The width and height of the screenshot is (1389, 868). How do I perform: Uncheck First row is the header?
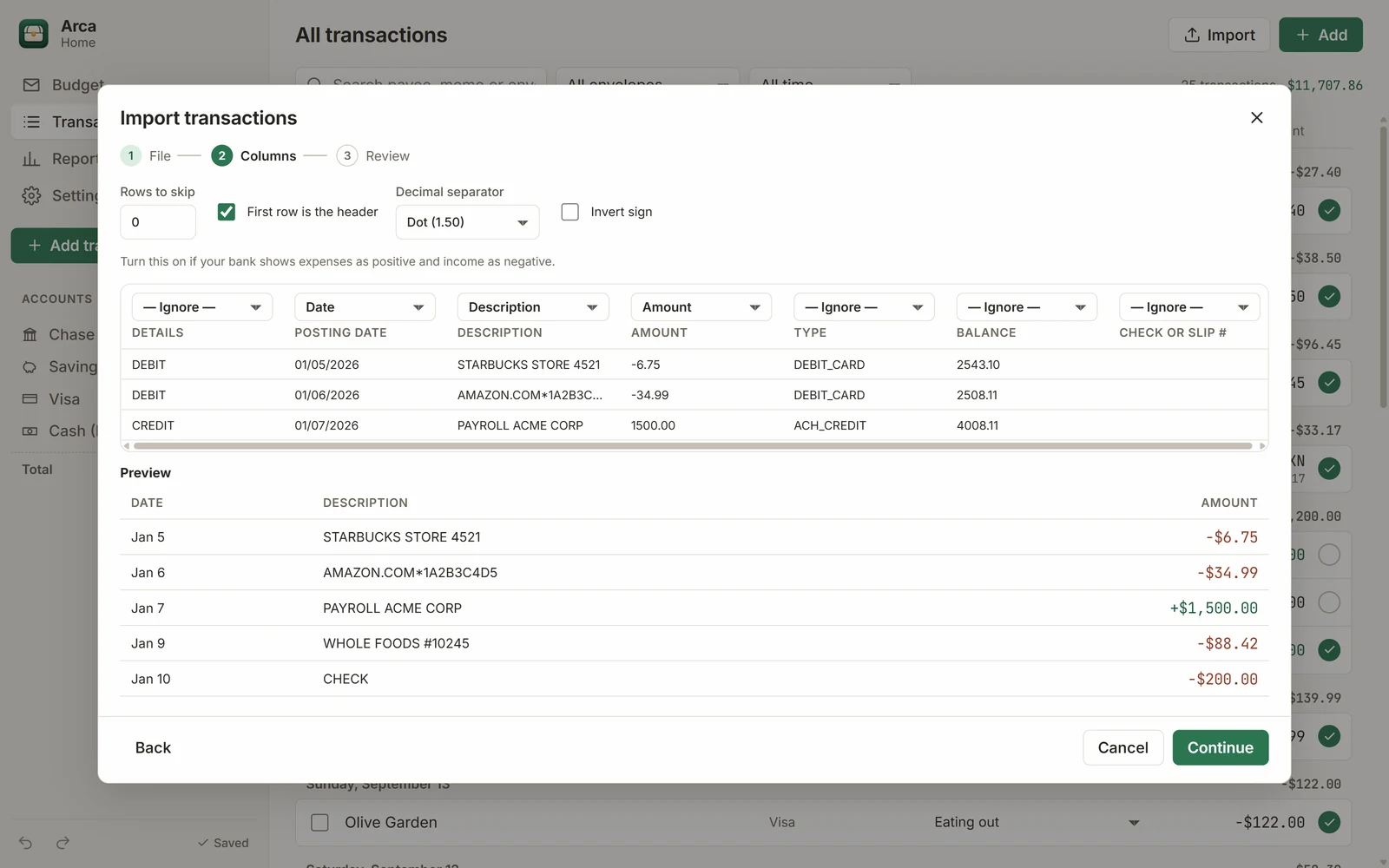pyautogui.click(x=227, y=212)
